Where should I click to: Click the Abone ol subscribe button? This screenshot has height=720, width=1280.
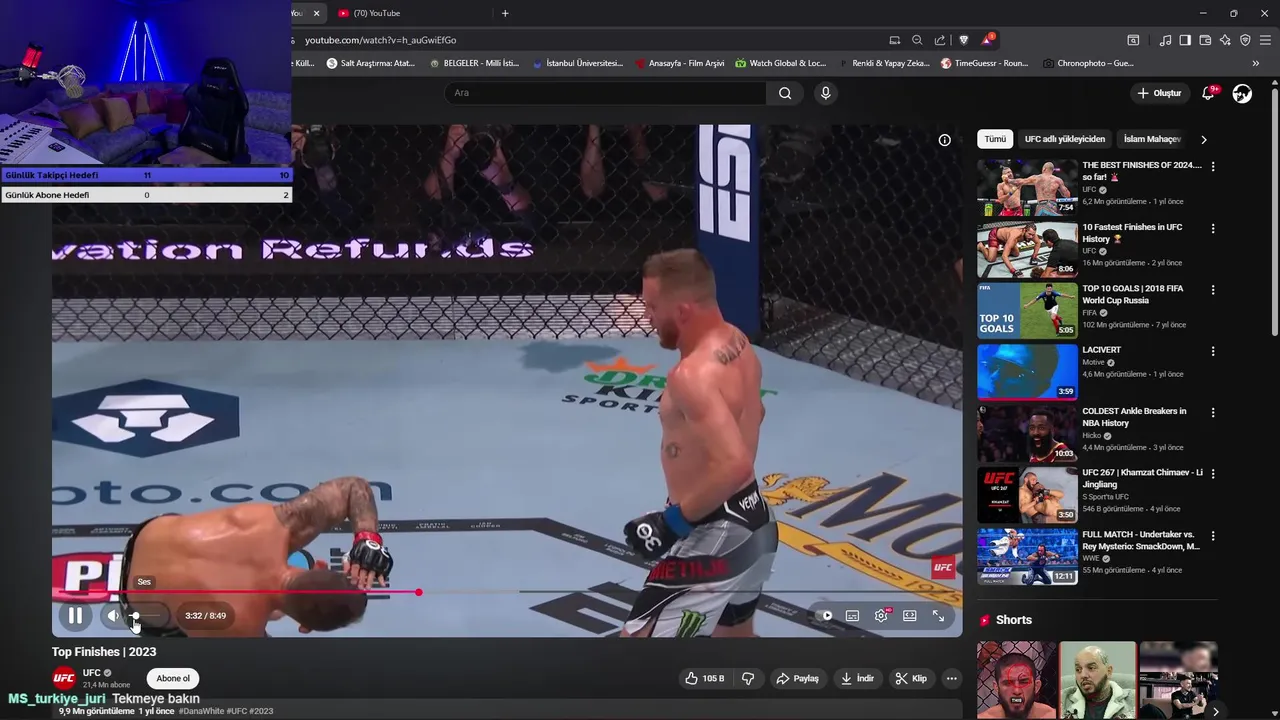click(x=172, y=678)
